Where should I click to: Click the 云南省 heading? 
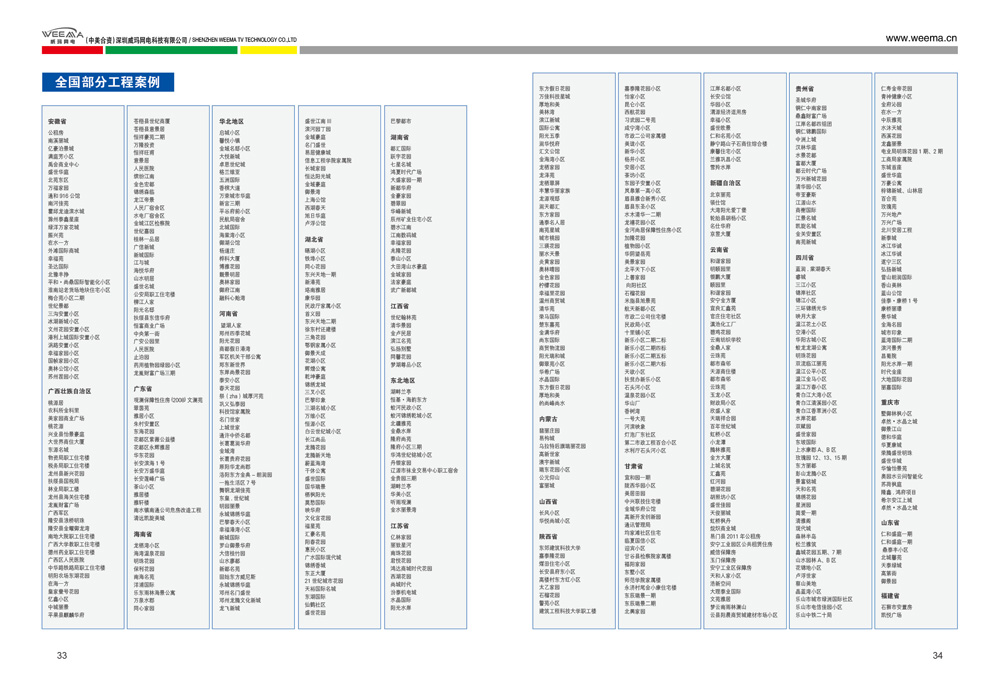click(x=719, y=250)
